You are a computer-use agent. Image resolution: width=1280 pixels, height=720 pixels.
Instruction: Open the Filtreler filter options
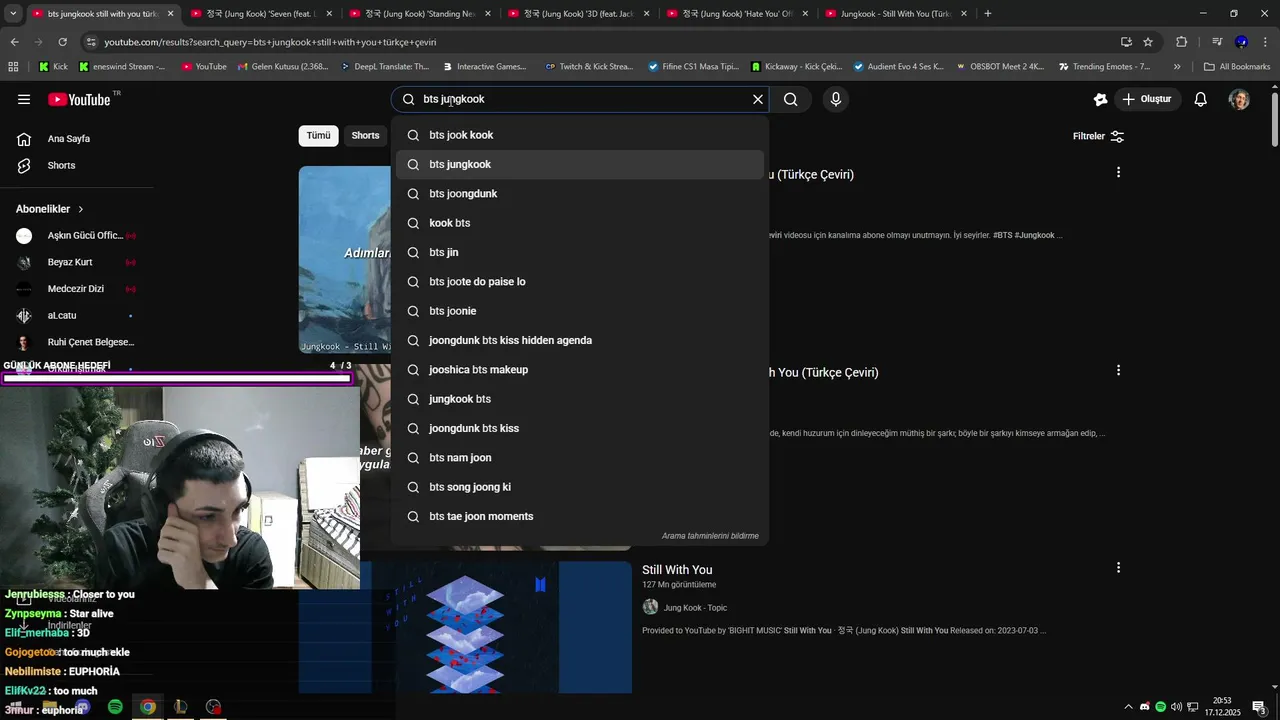coord(1099,136)
